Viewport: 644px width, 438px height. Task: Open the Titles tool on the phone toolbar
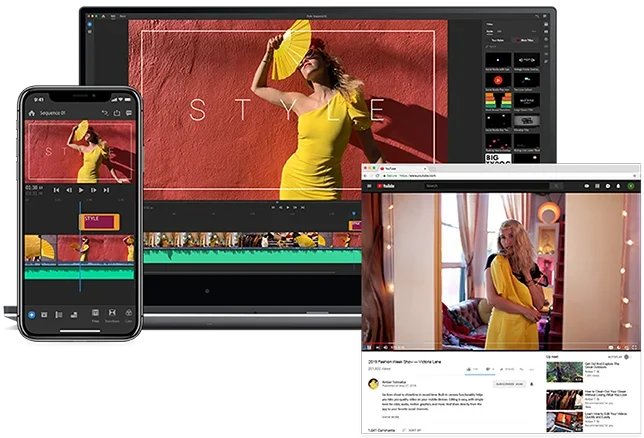tap(95, 315)
